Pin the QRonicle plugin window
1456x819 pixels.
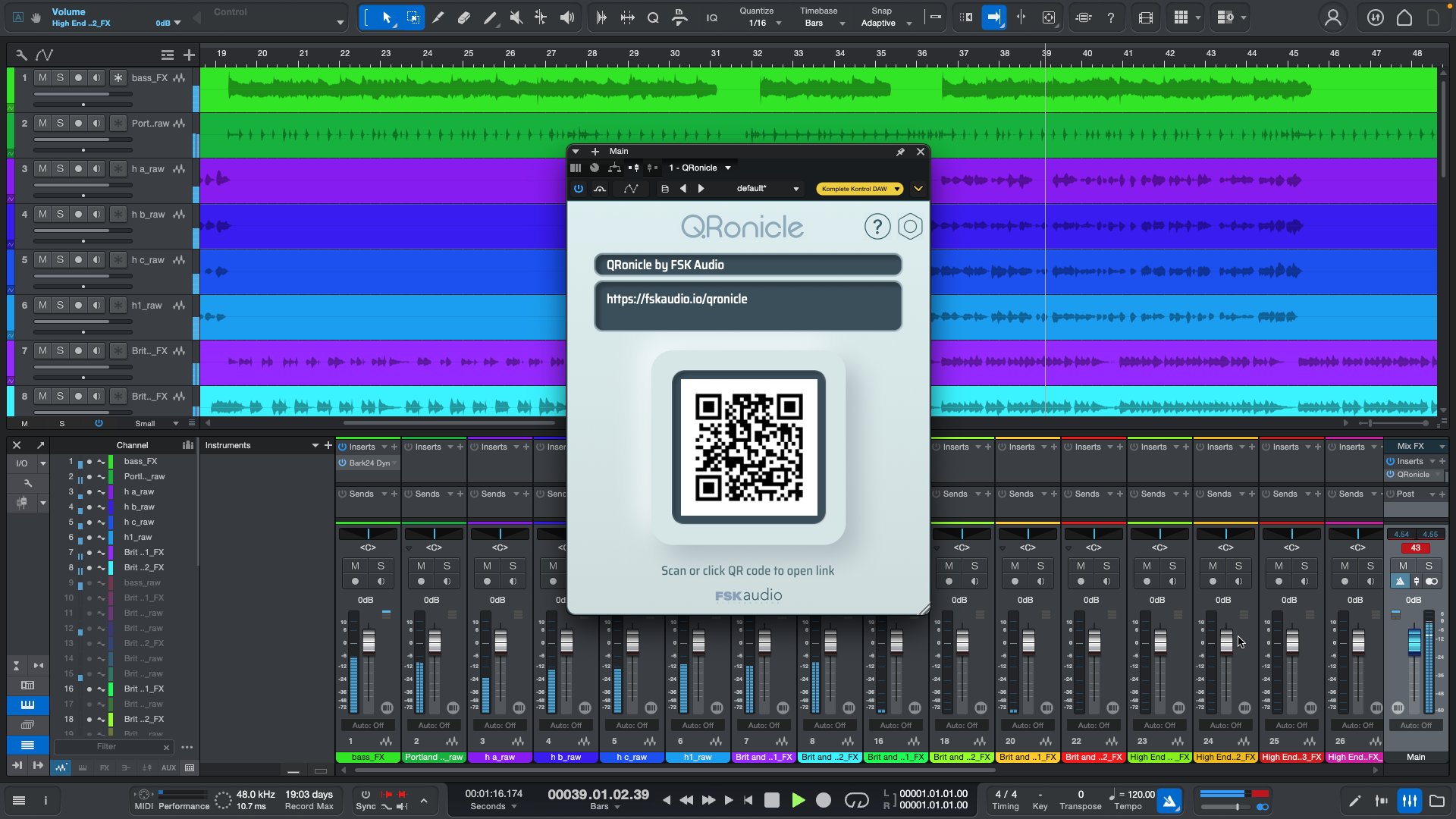(900, 152)
